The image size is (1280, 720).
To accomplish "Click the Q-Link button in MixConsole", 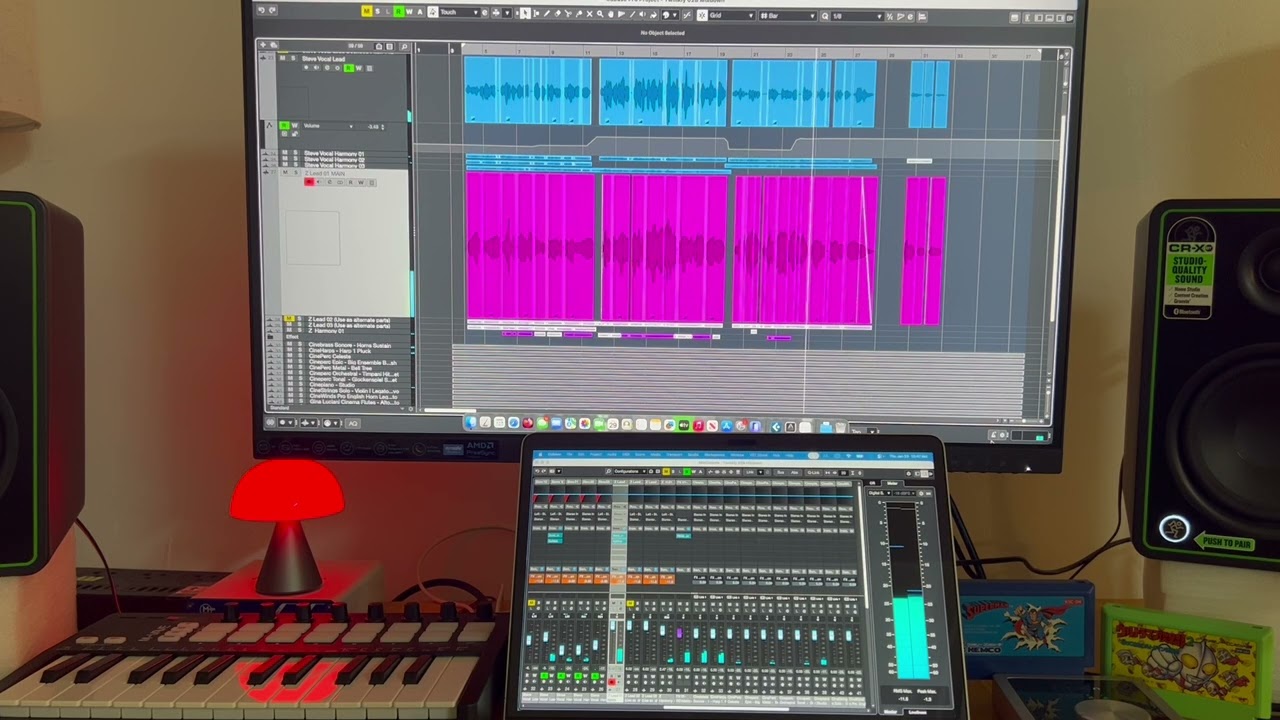I will [x=813, y=472].
